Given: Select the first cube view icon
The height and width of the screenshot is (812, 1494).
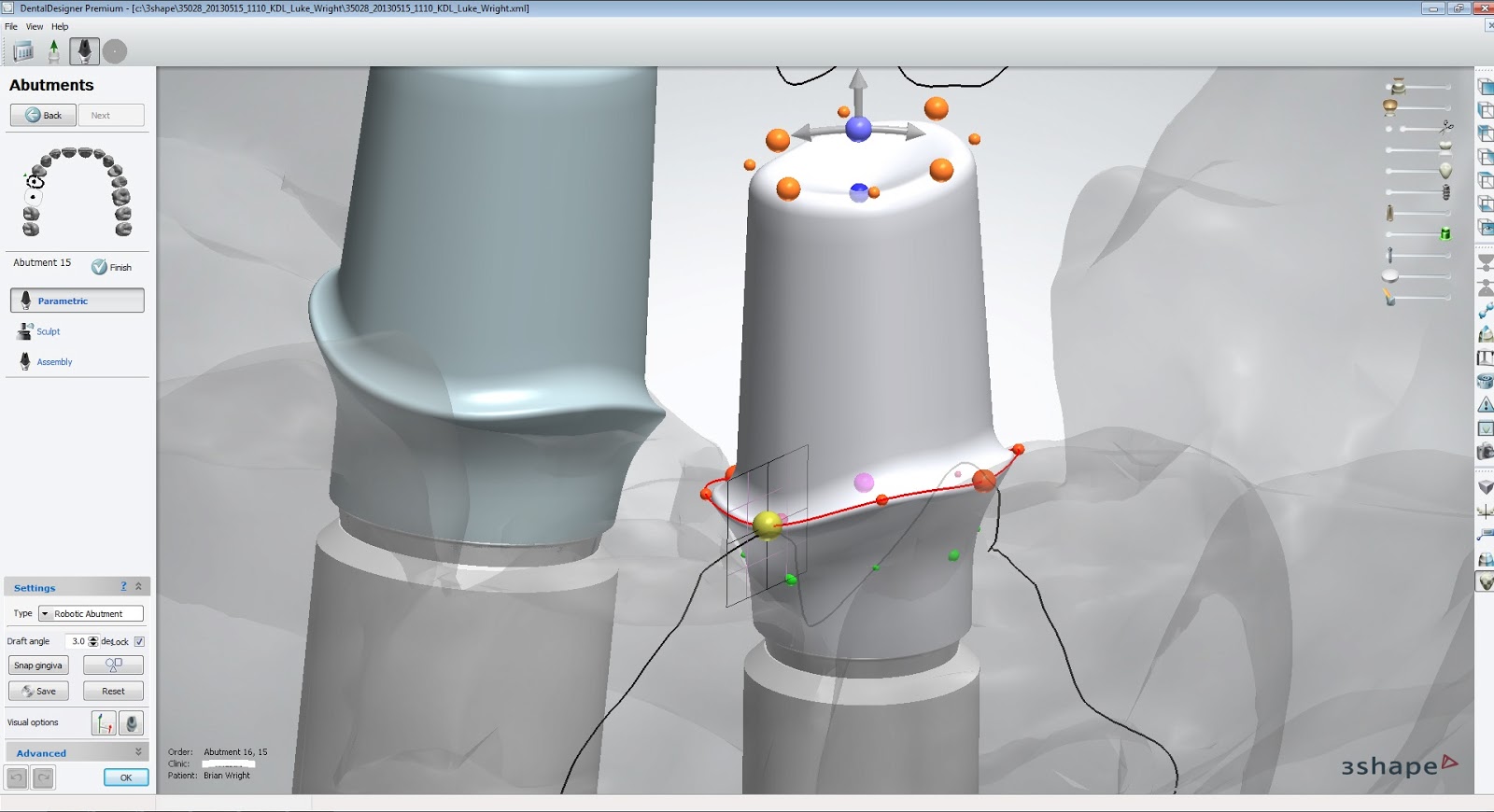Looking at the screenshot, I should click(x=1486, y=87).
